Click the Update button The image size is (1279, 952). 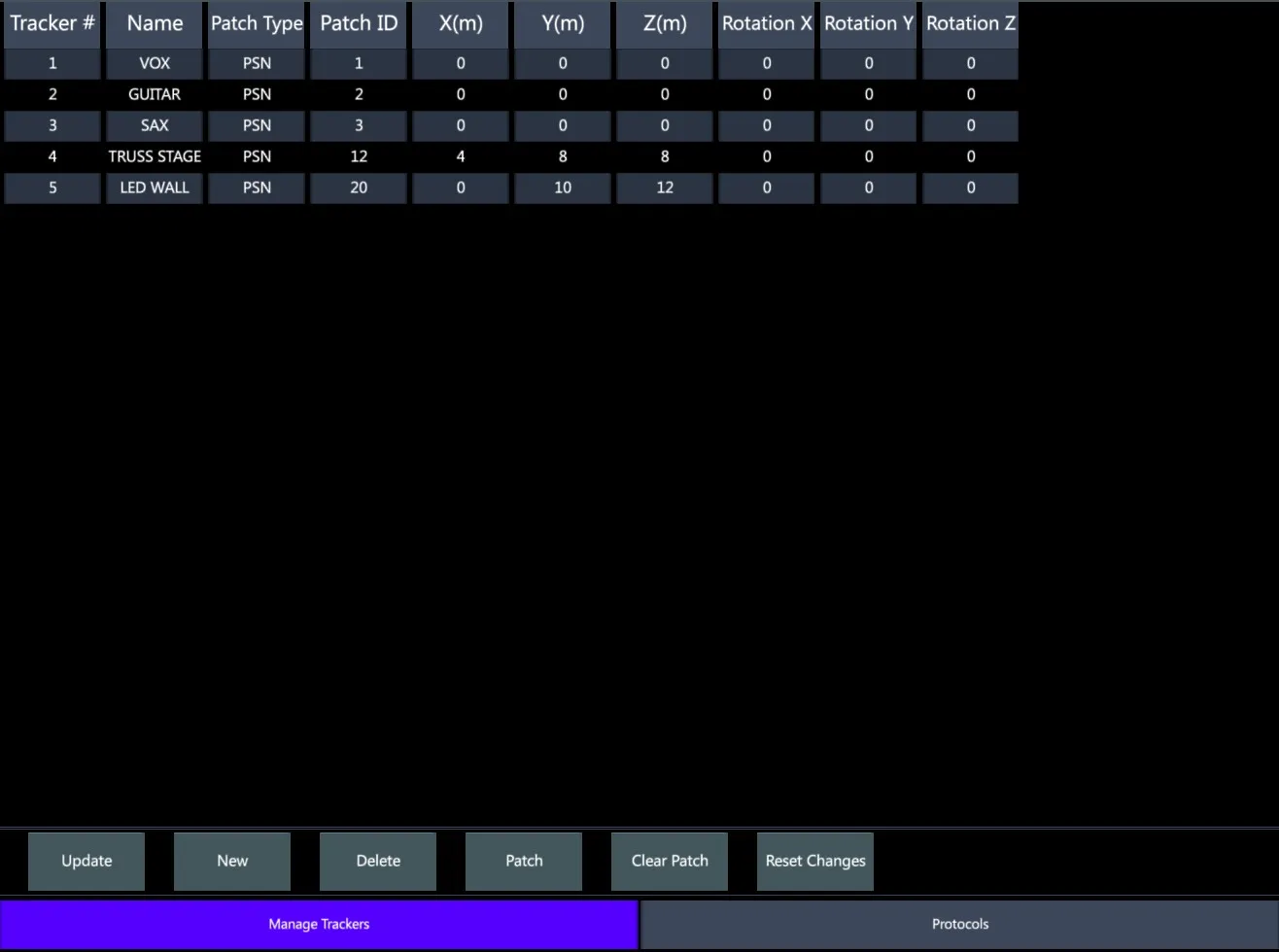pyautogui.click(x=86, y=861)
